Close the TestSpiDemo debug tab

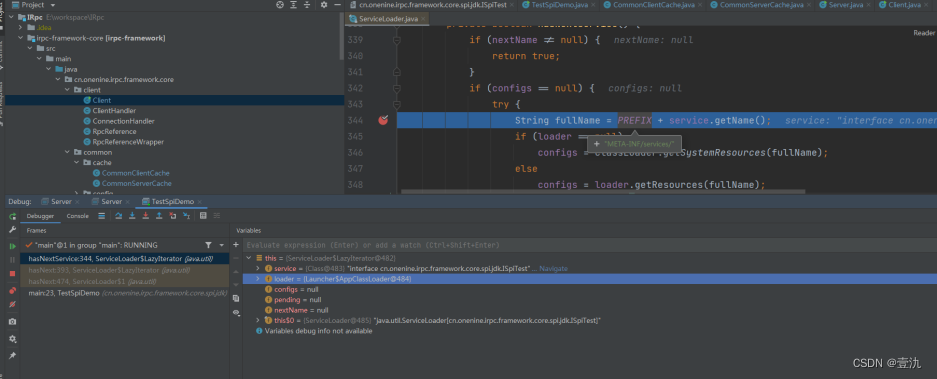pos(200,202)
